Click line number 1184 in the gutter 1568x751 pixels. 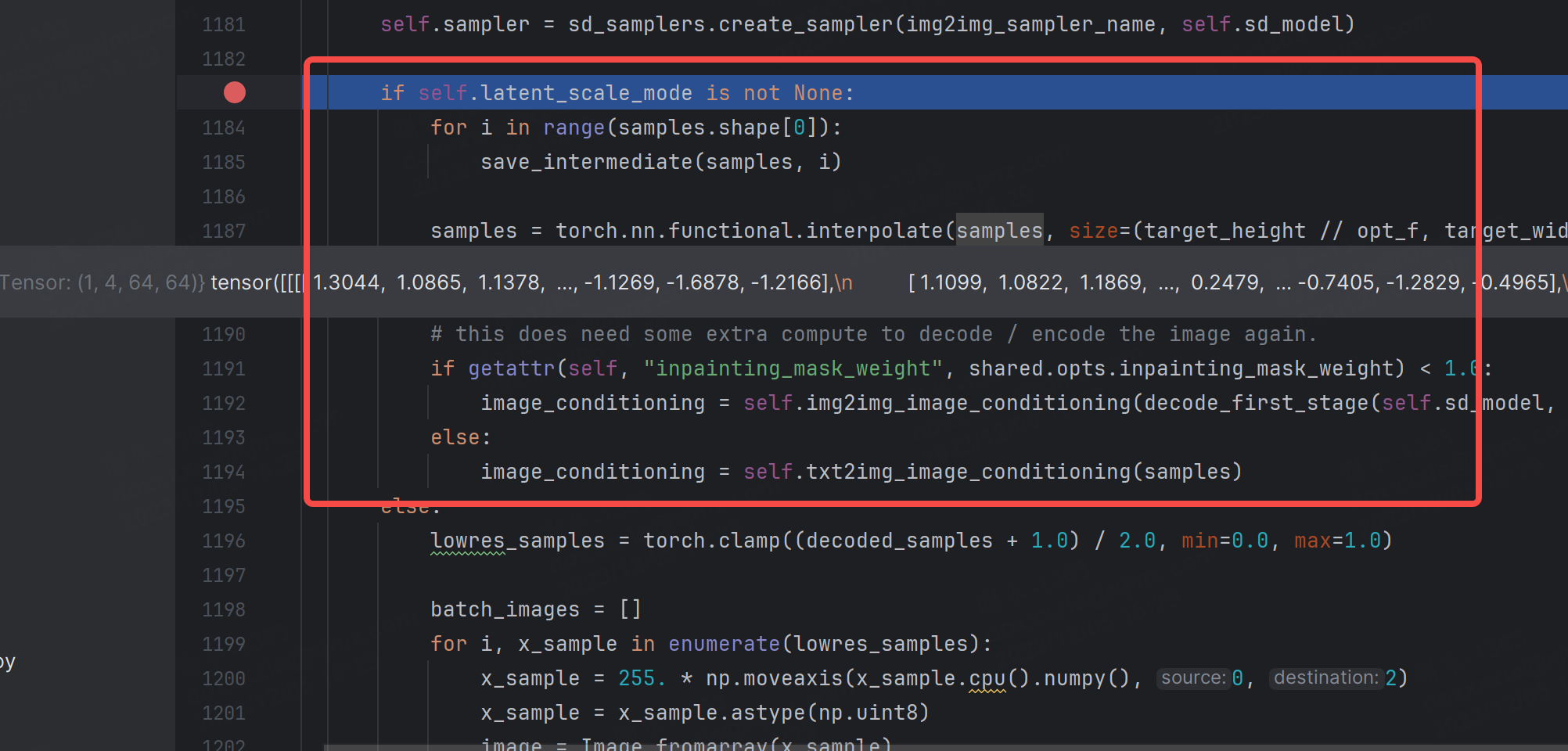coord(224,128)
